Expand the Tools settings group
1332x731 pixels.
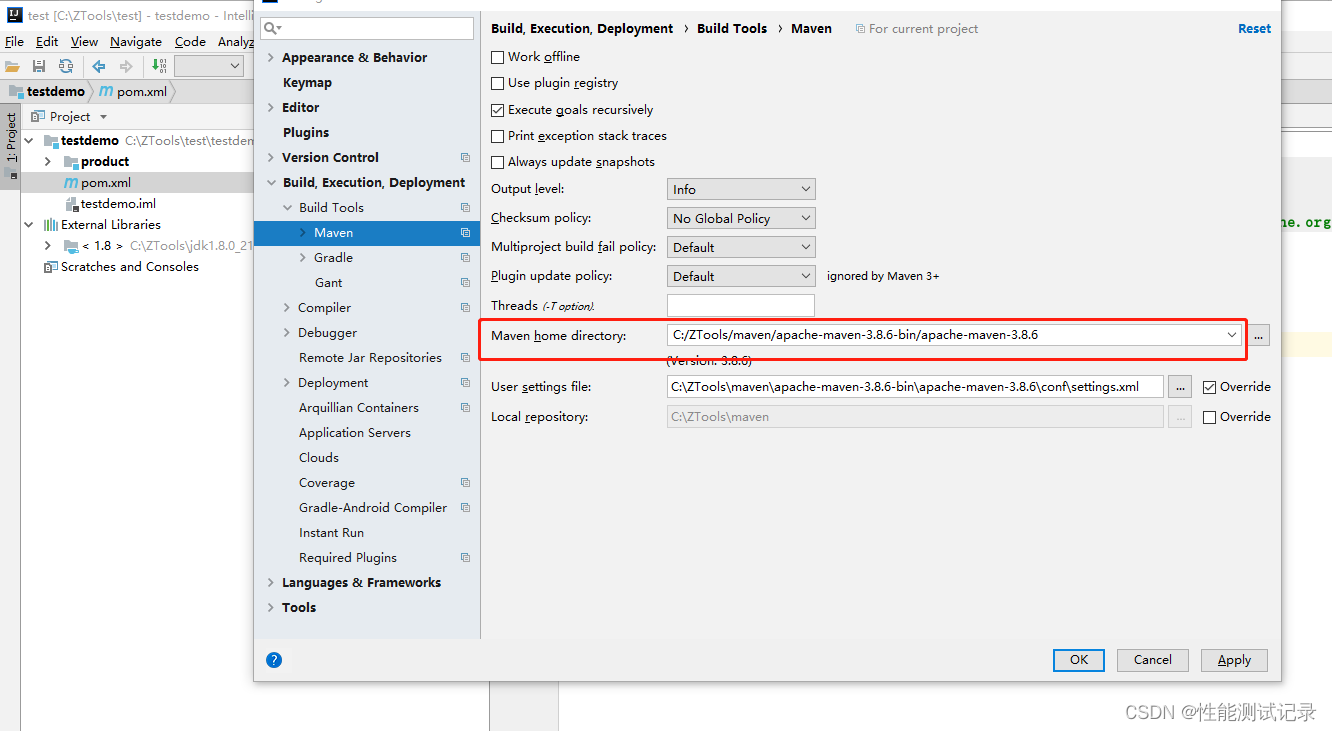tap(271, 608)
